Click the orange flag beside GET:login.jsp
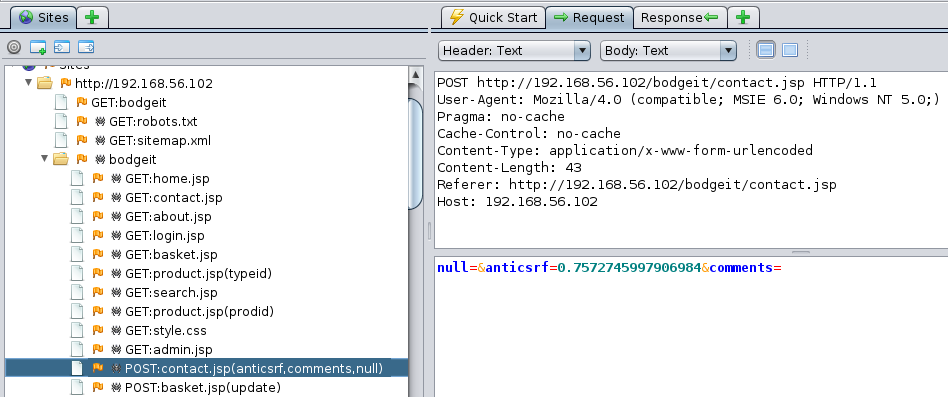Viewport: 948px width, 397px height. pos(98,235)
